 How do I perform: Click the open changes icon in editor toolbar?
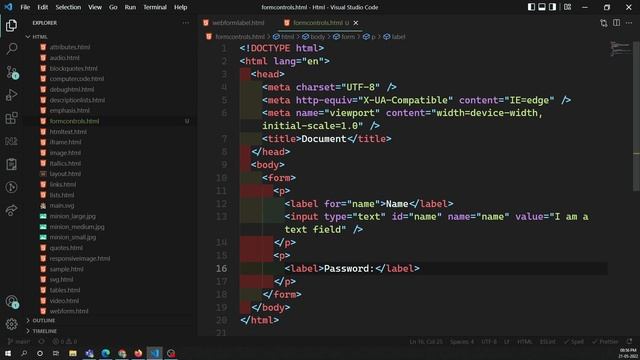pyautogui.click(x=604, y=23)
